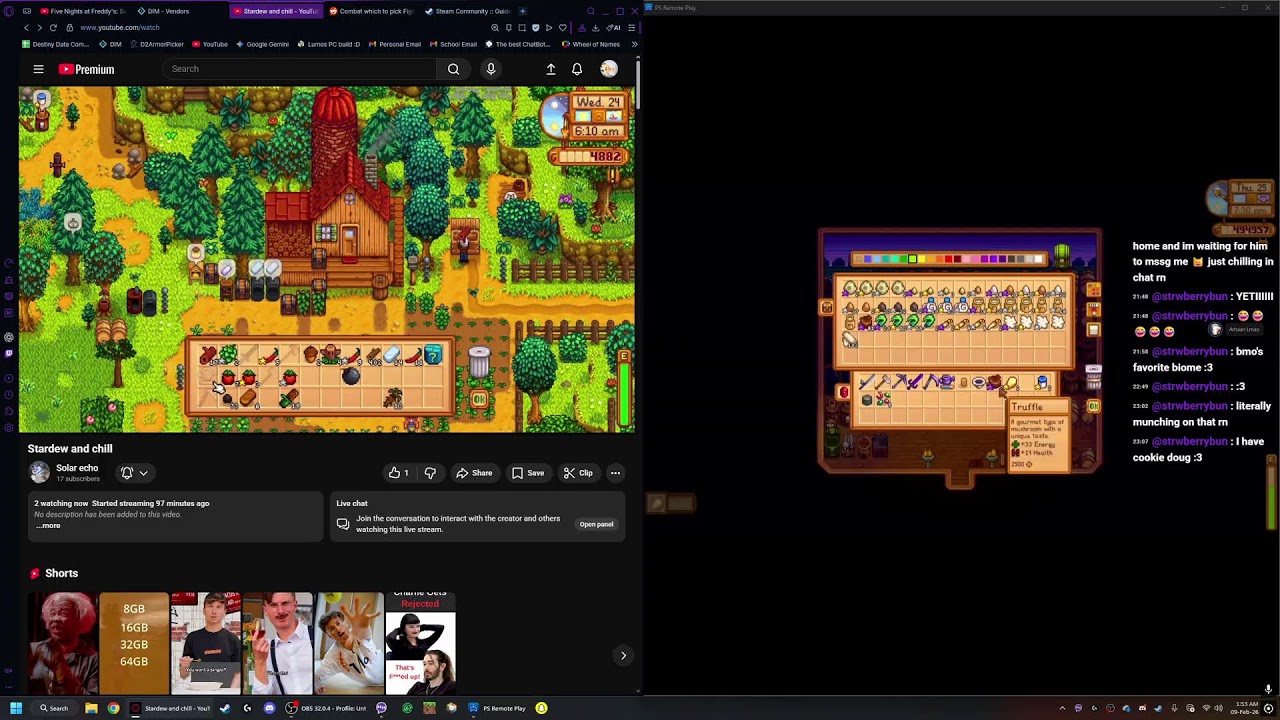Expand hidden bookmarks overflow chevron
Image resolution: width=1280 pixels, height=720 pixels.
tap(634, 44)
